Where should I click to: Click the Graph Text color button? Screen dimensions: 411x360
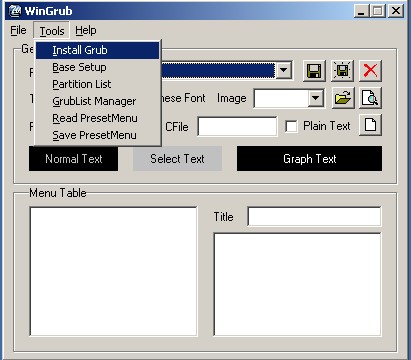(309, 159)
